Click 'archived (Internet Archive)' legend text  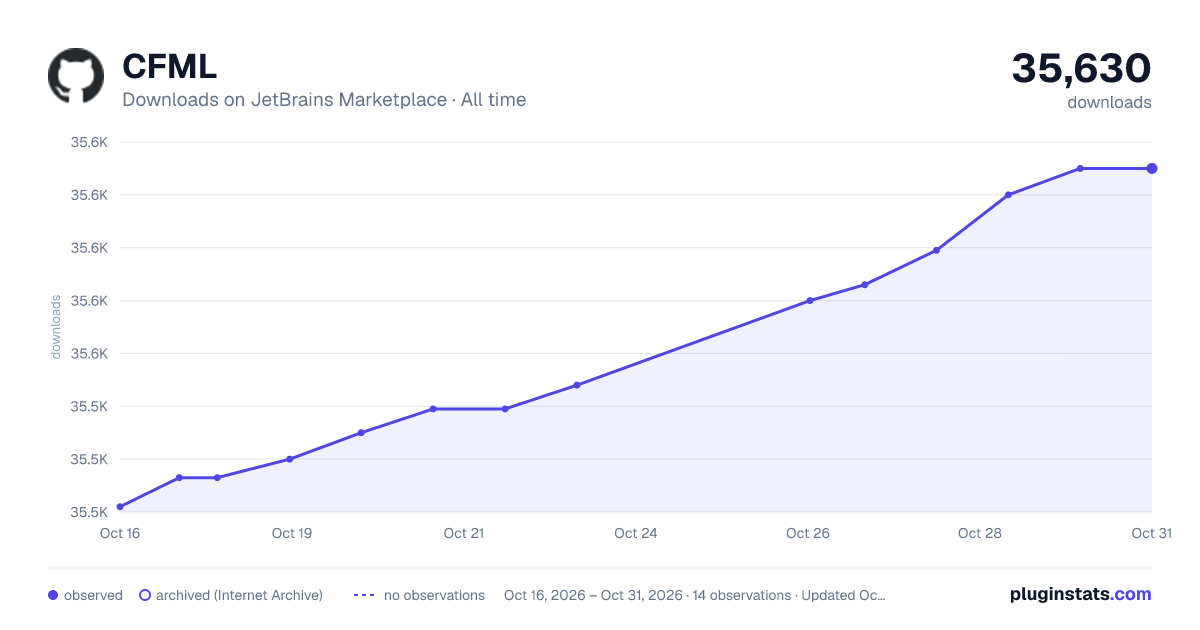(239, 595)
